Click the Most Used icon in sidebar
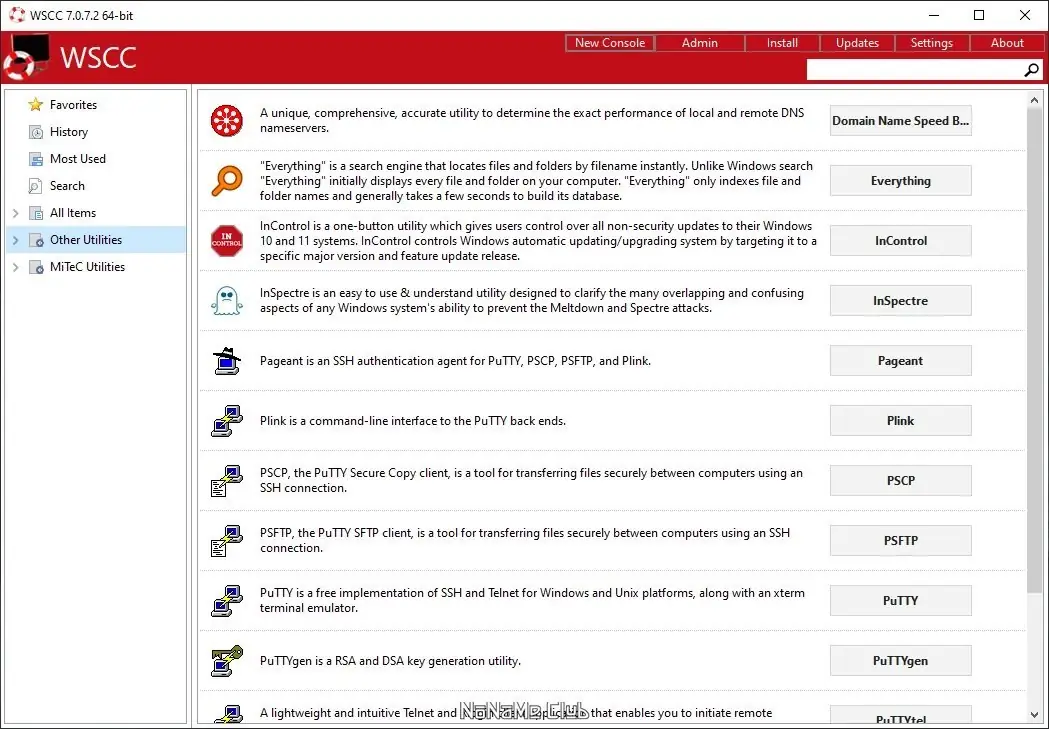The image size is (1049, 729). pyautogui.click(x=35, y=159)
